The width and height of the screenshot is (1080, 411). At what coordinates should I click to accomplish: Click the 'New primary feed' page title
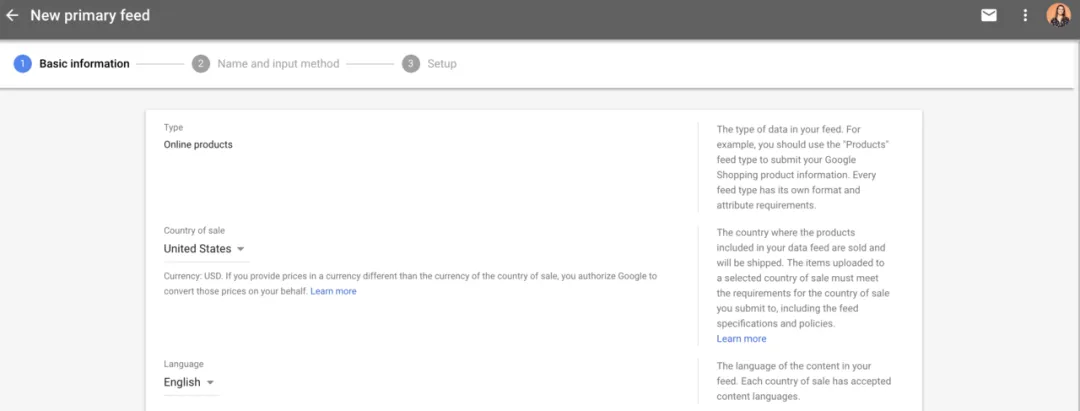point(90,15)
